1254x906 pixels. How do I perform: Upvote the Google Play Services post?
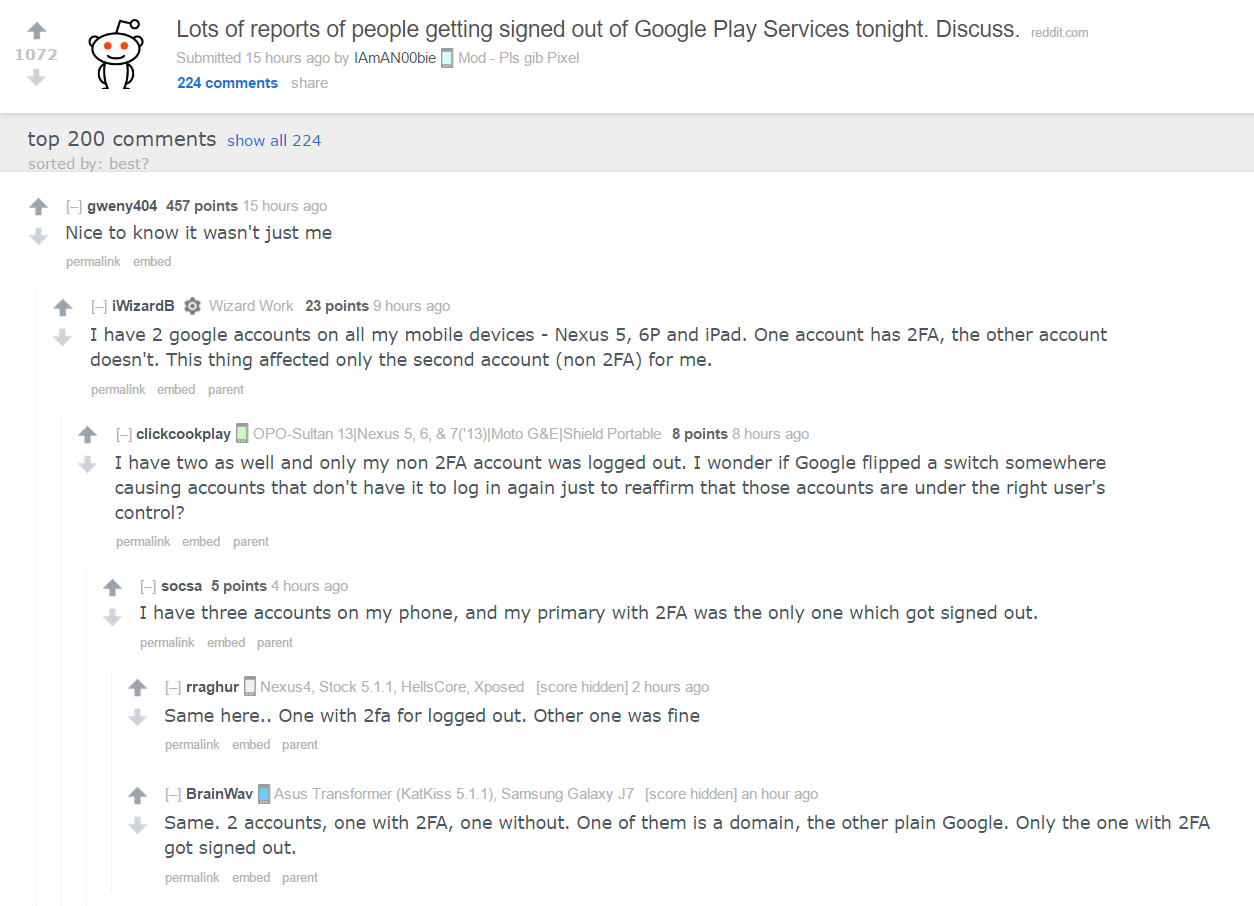(x=36, y=31)
